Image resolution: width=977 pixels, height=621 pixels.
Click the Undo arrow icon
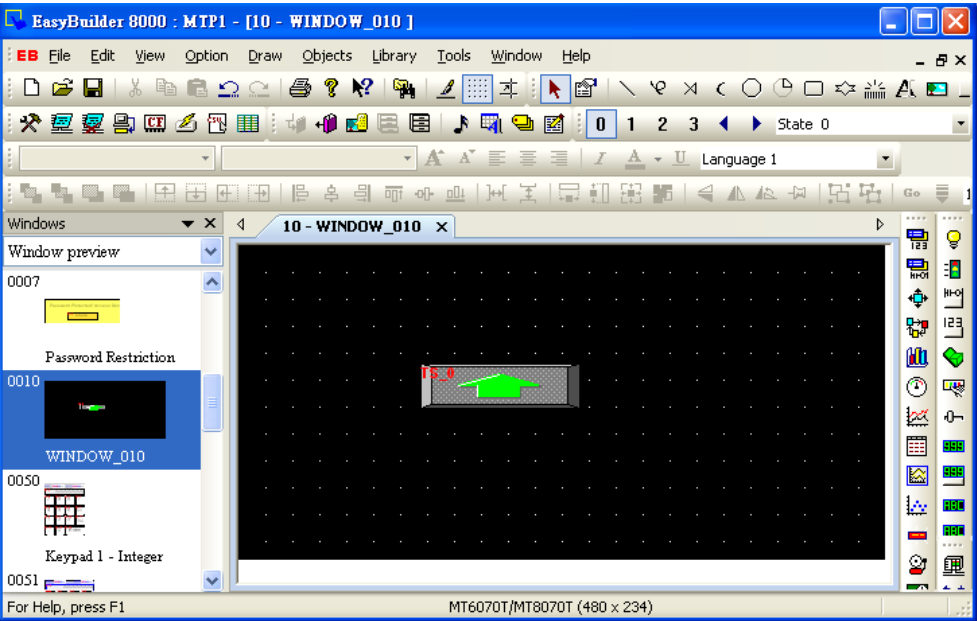[228, 88]
